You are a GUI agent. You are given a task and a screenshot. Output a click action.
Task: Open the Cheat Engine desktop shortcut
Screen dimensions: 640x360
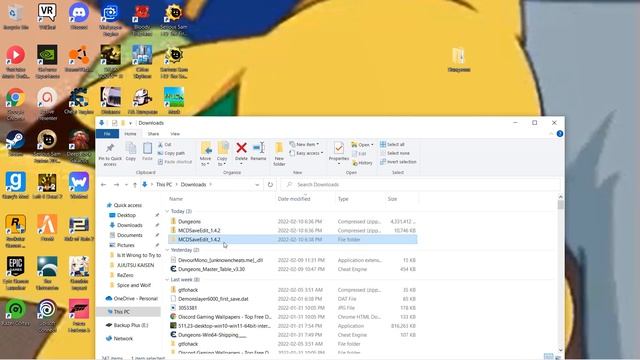tap(79, 101)
